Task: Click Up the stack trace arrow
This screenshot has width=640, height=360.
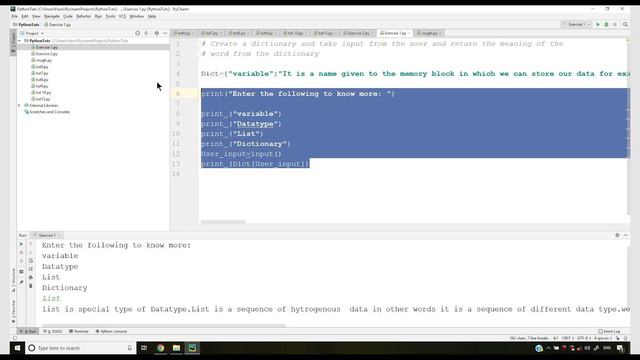Action: (31, 244)
